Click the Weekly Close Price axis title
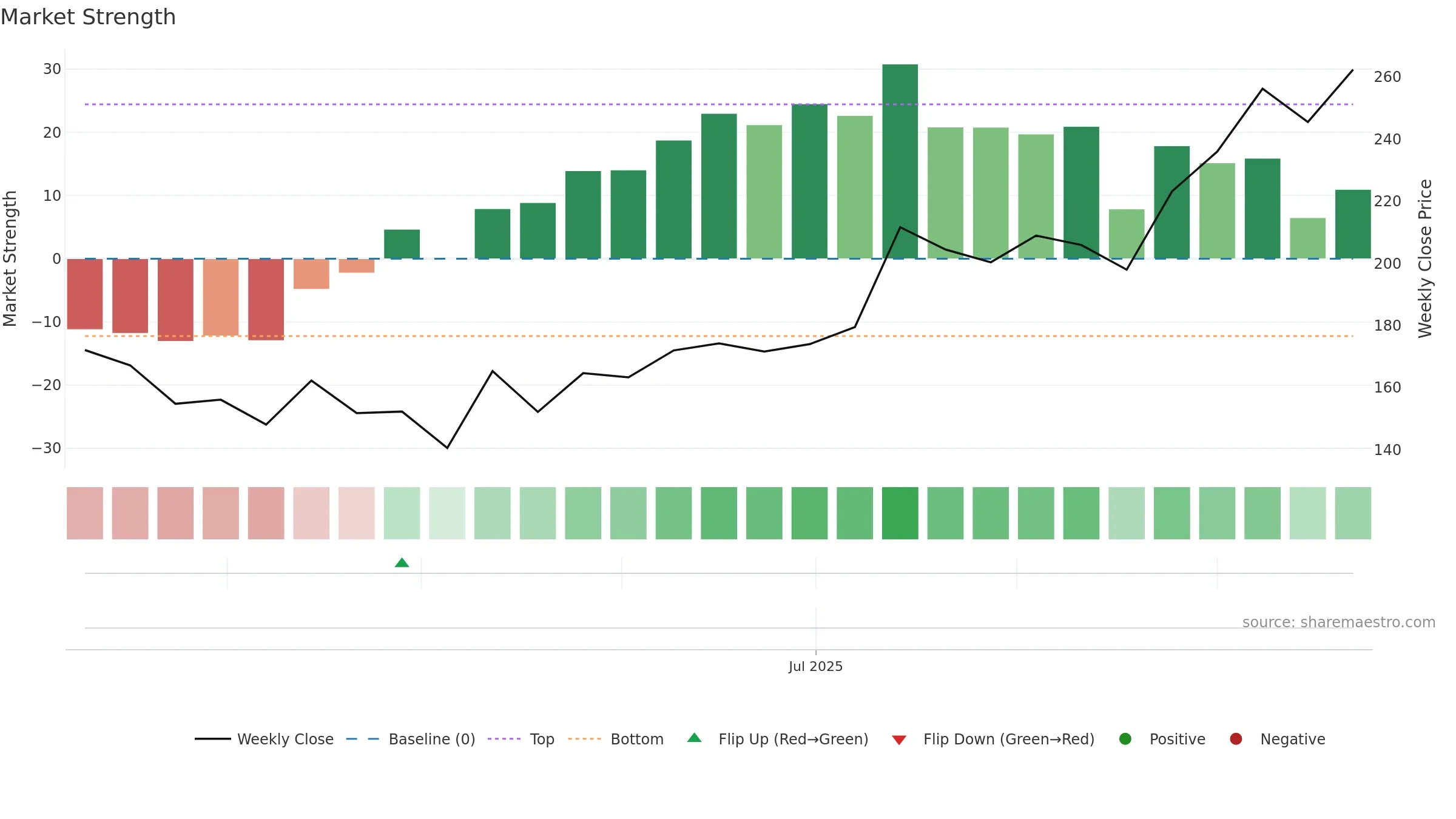The width and height of the screenshot is (1456, 819). [1425, 258]
